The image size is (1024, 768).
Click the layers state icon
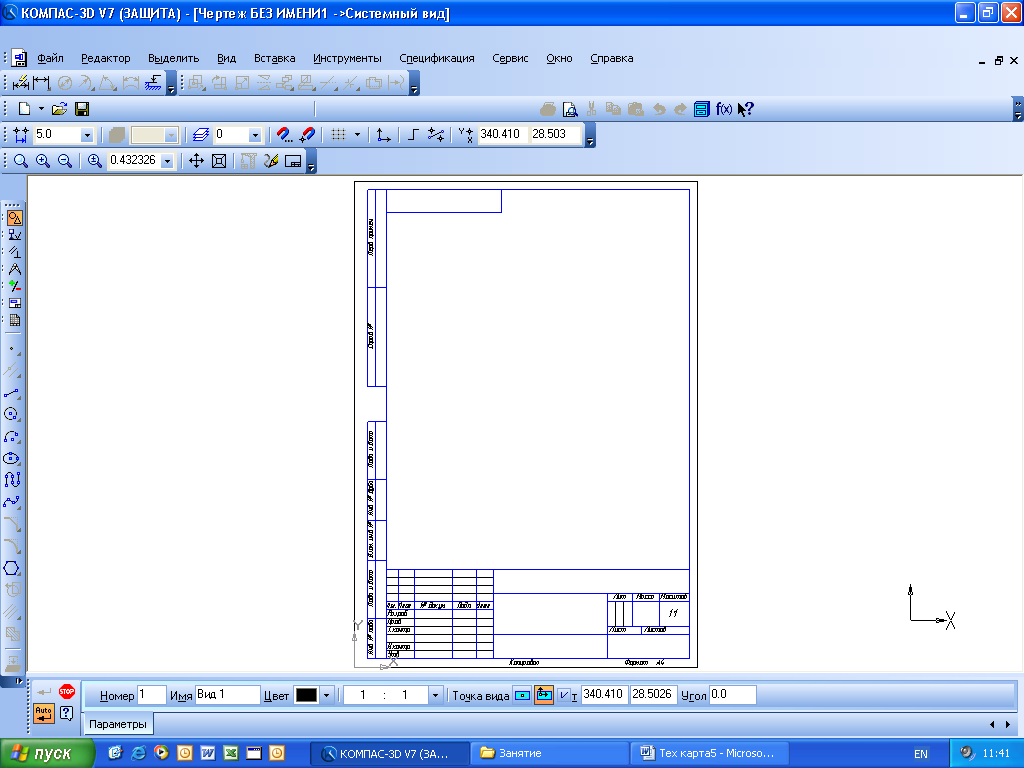coord(200,135)
